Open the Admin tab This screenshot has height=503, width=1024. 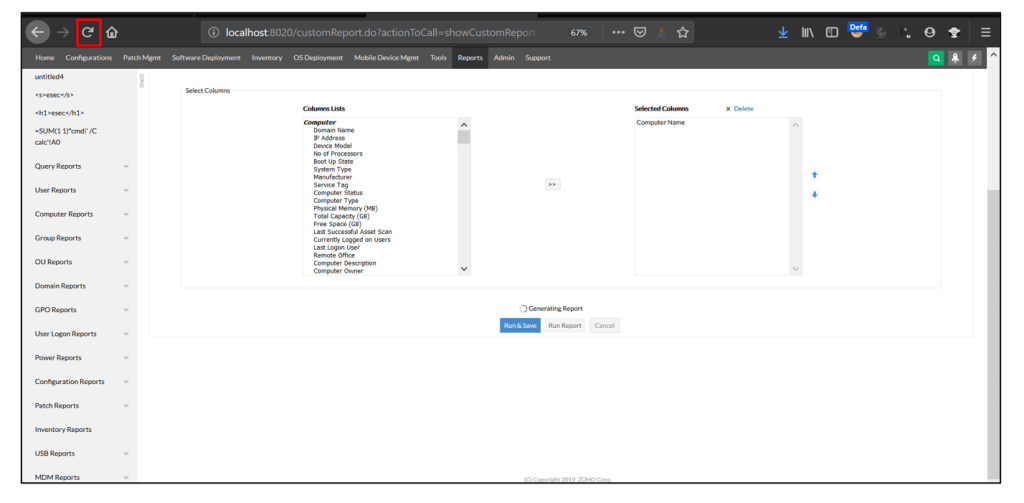[x=504, y=58]
